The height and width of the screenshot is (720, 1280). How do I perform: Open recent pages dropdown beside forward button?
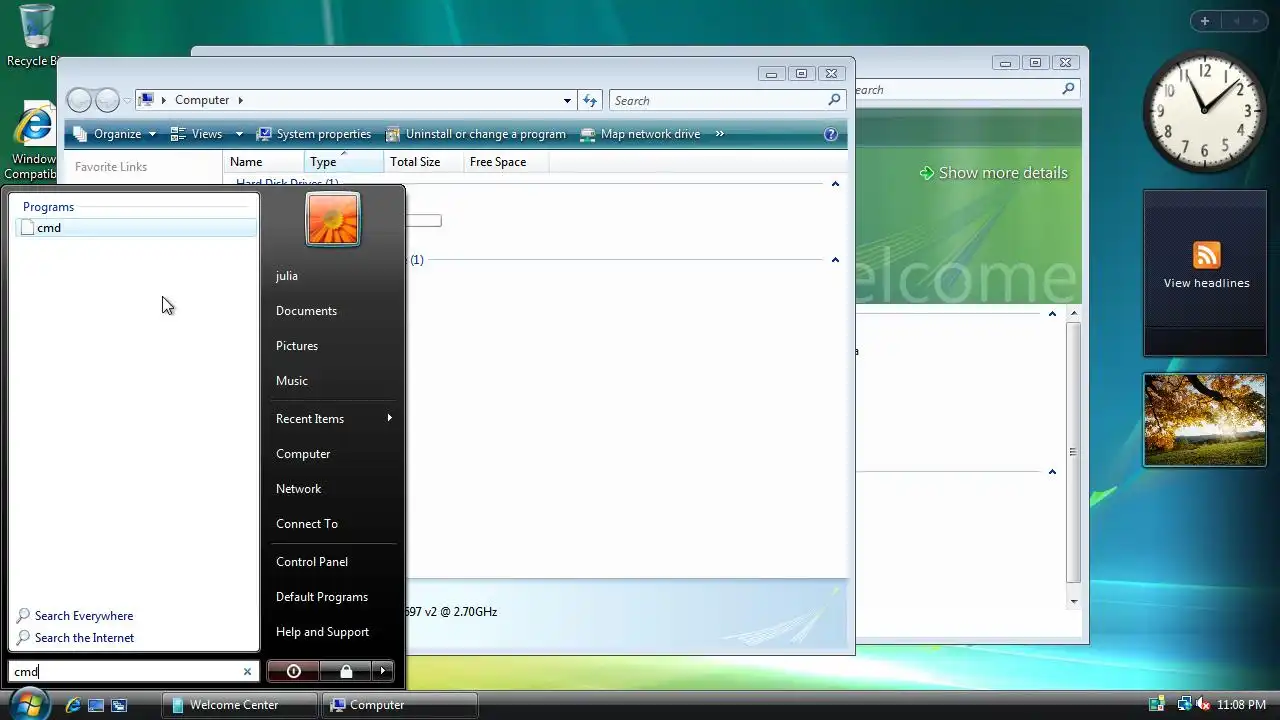tap(128, 101)
